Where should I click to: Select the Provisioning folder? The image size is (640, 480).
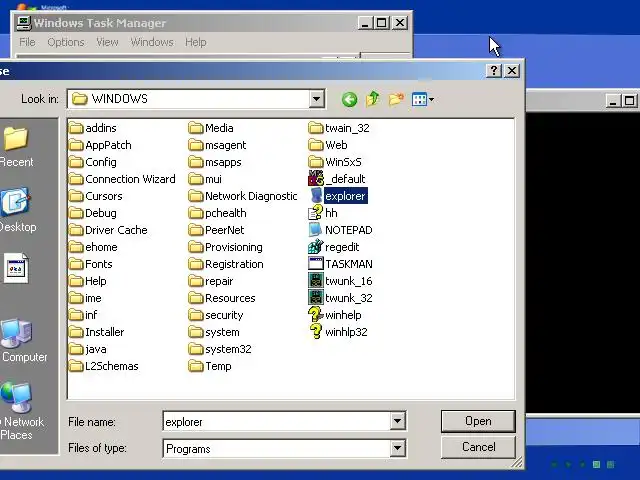tap(226, 247)
